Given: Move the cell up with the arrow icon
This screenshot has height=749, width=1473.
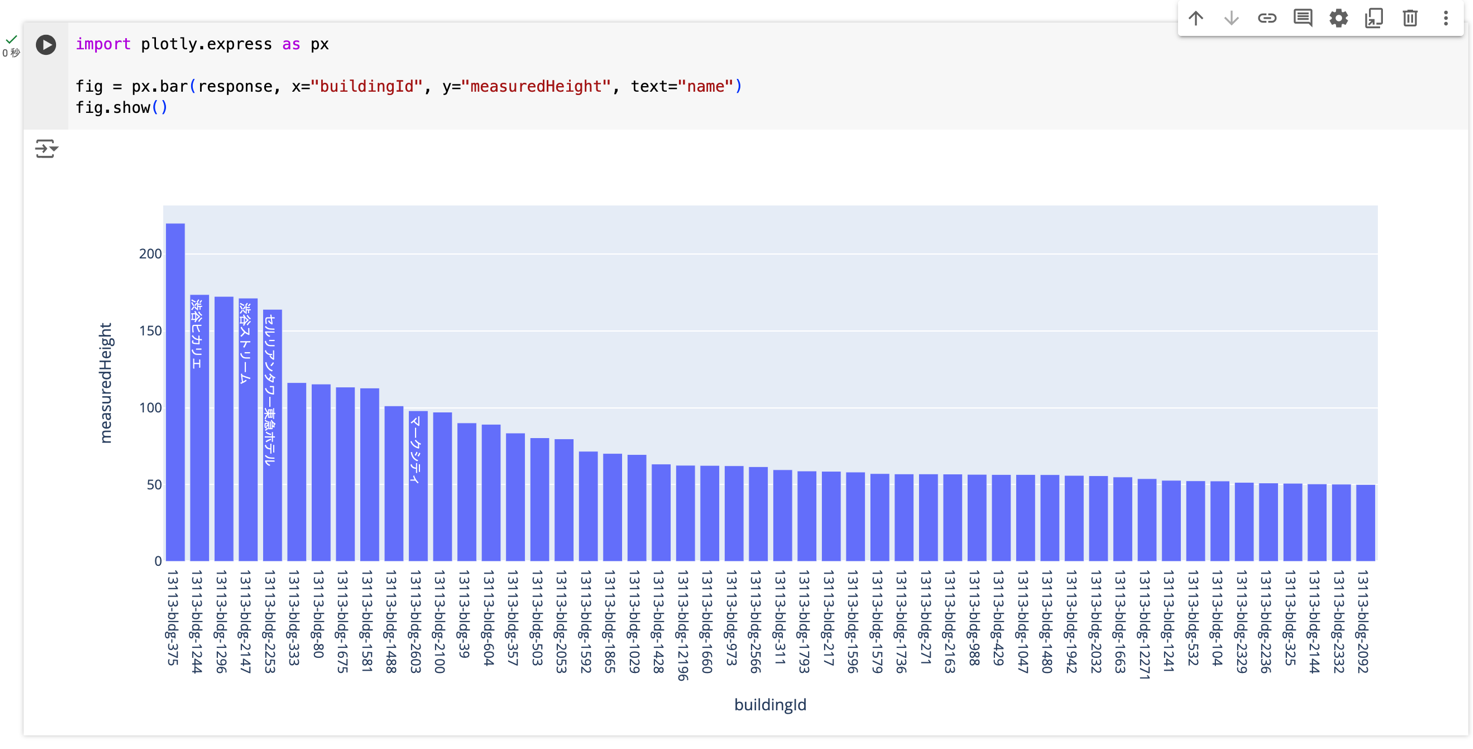Looking at the screenshot, I should 1196,18.
